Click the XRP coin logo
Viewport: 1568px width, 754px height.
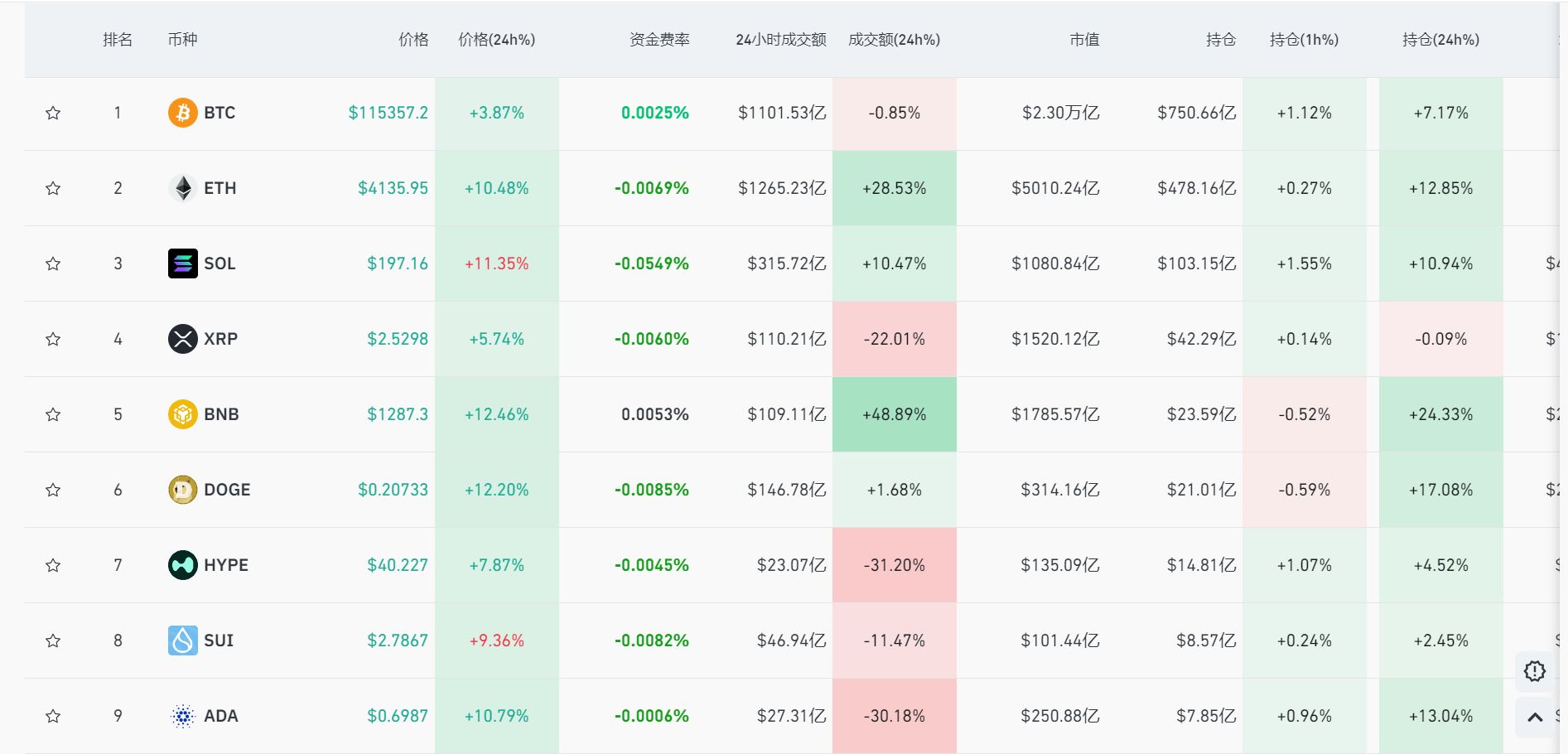(181, 338)
